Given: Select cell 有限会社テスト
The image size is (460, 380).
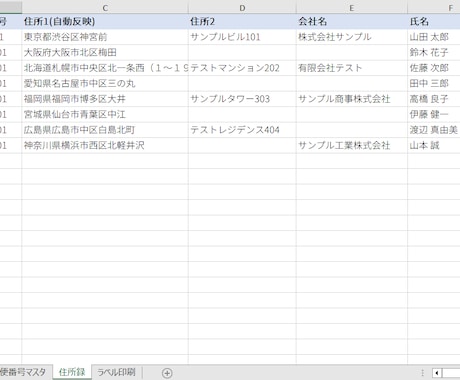Looking at the screenshot, I should coord(351,68).
